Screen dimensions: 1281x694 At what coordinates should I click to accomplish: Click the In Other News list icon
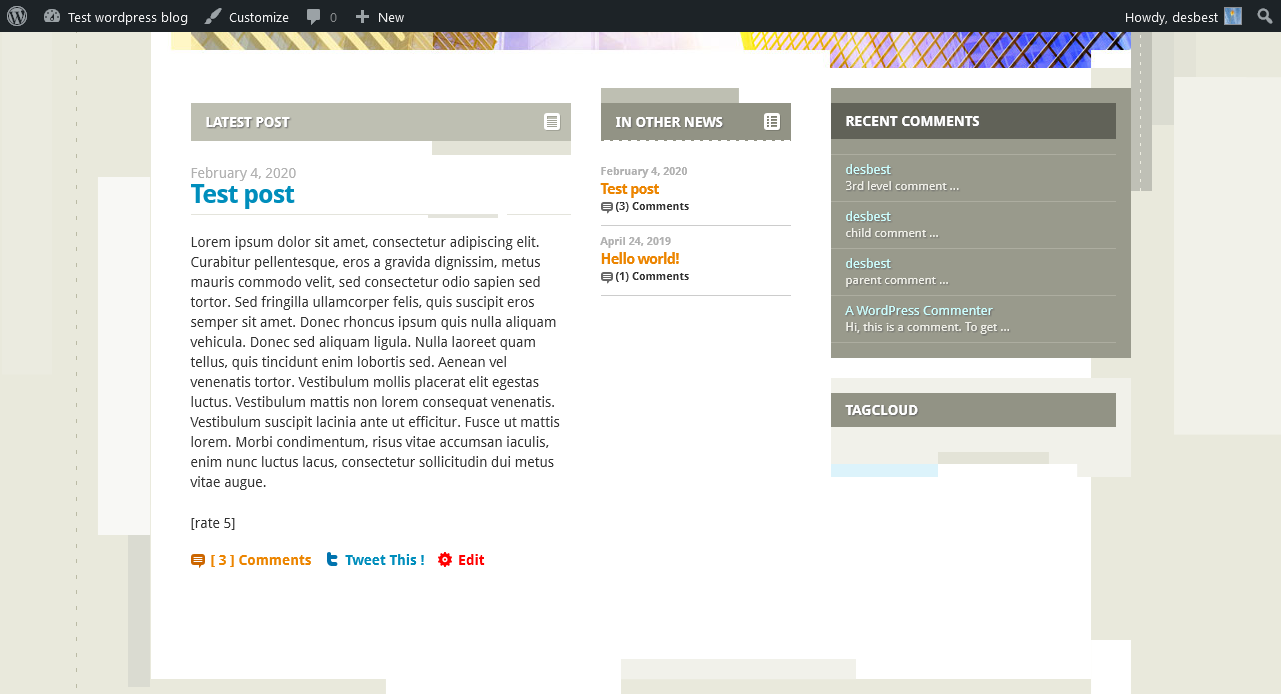click(x=772, y=121)
